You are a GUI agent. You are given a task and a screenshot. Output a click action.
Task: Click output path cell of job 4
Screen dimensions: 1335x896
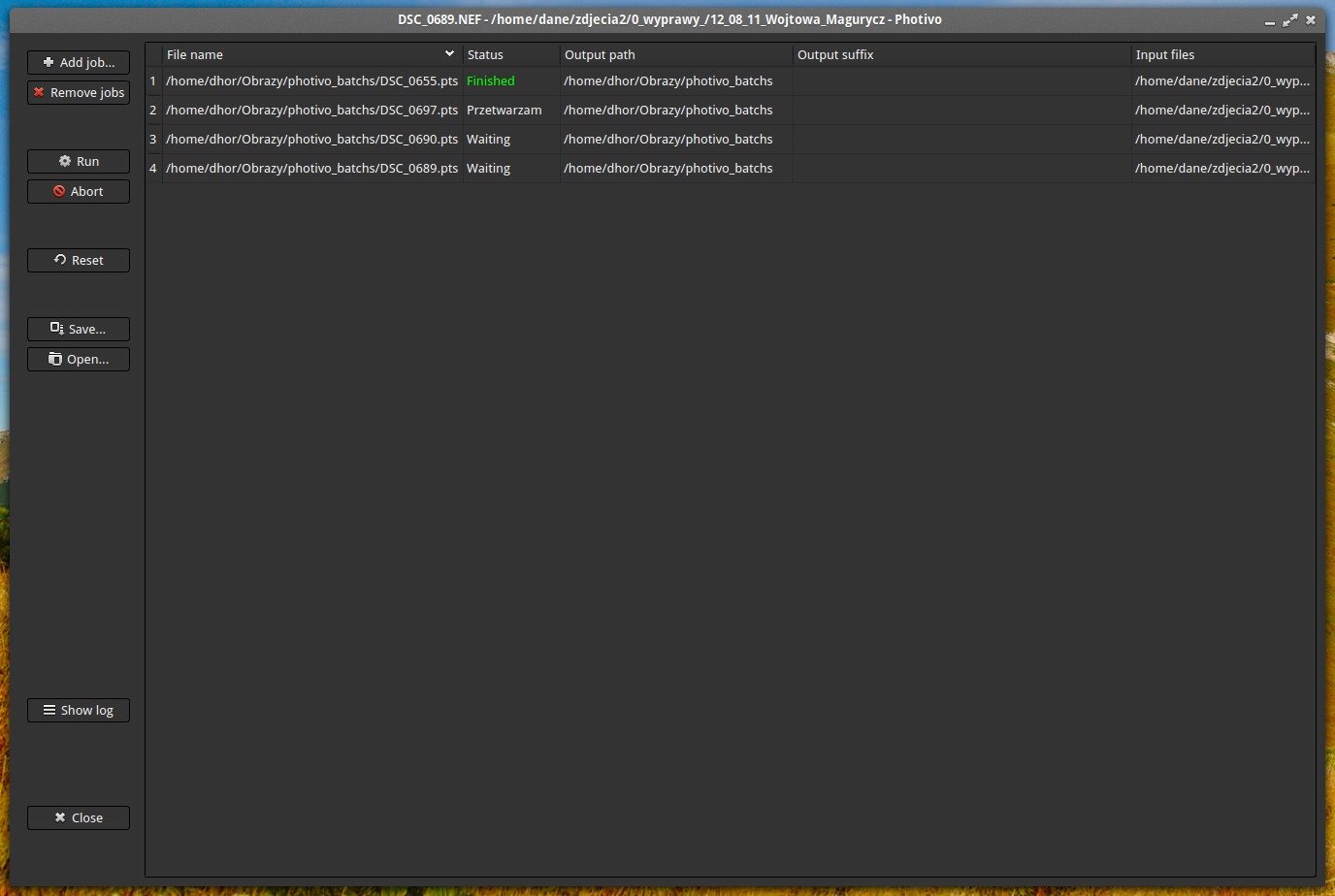[675, 169]
